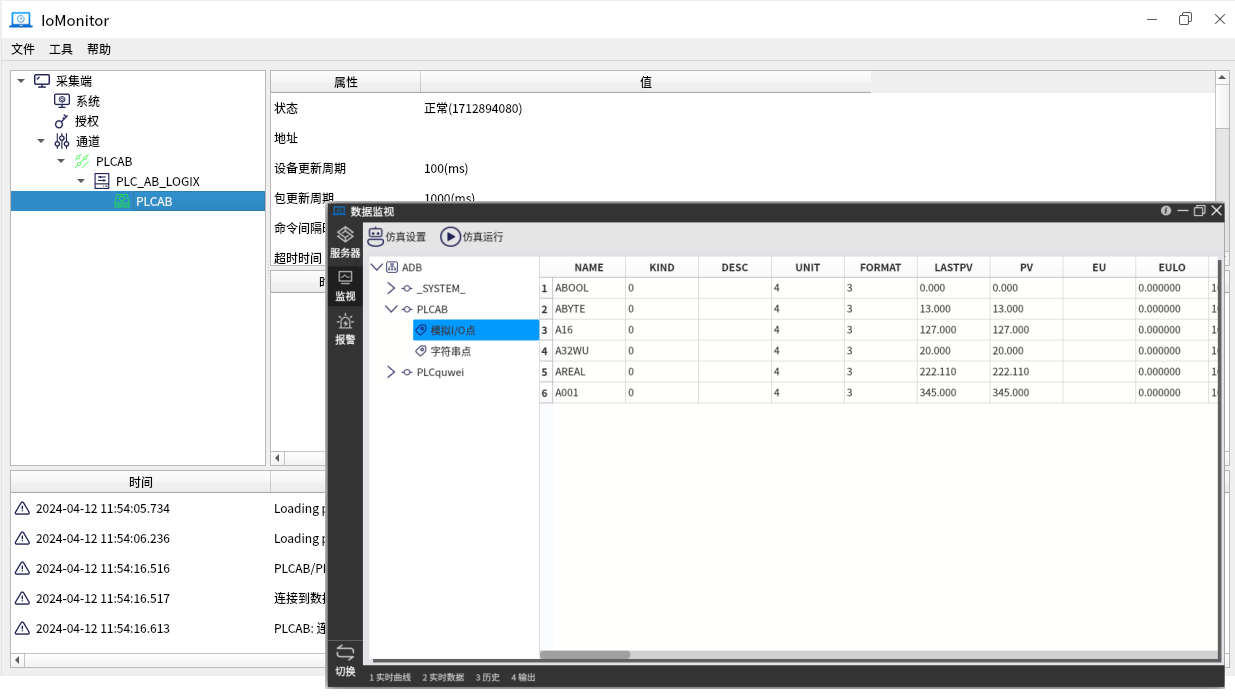
Task: Open 仿真设置 simulation settings
Action: 397,237
